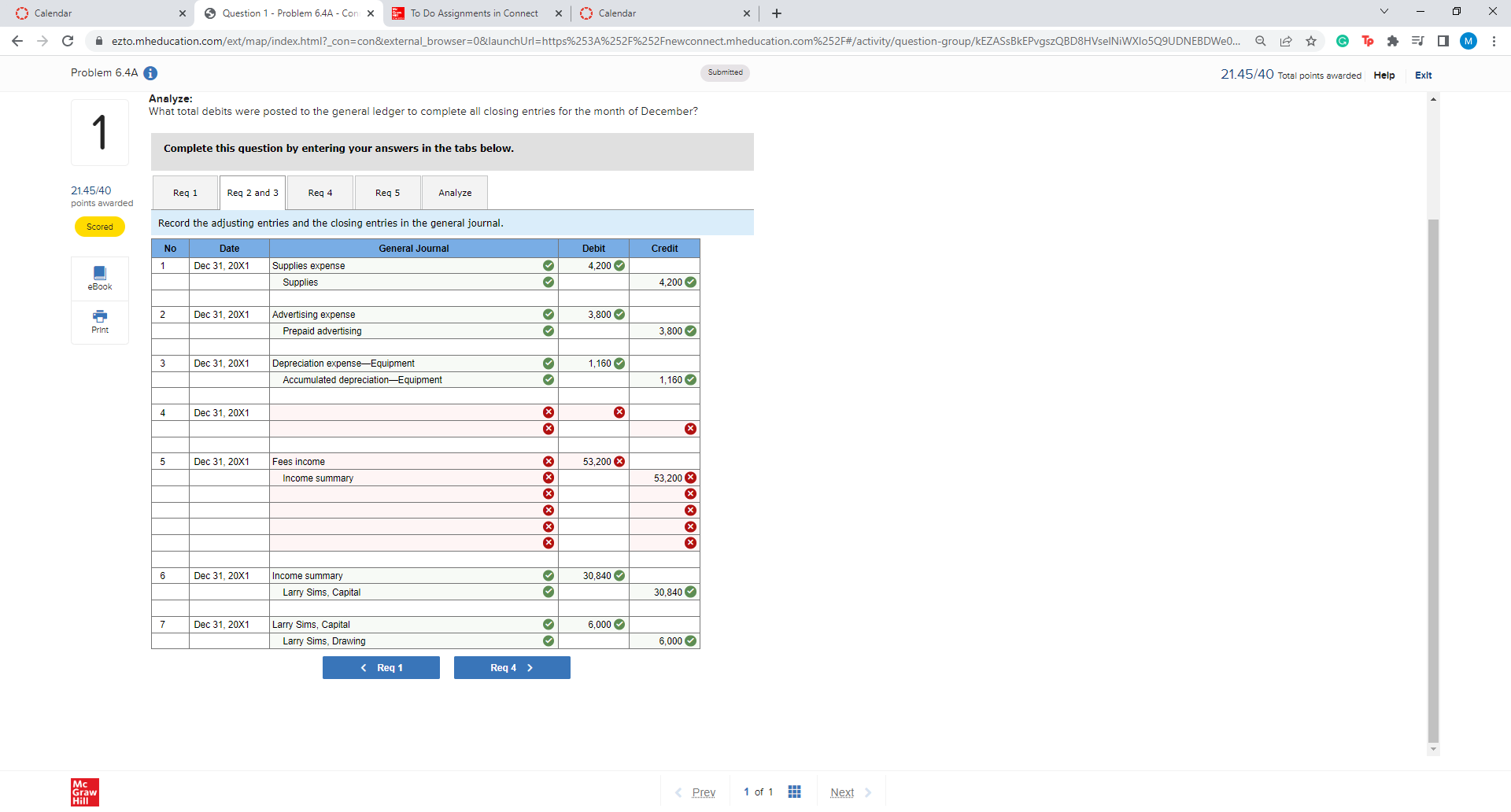Screen dimensions: 1511x812
Task: Open the Analyze tab
Action: (455, 193)
